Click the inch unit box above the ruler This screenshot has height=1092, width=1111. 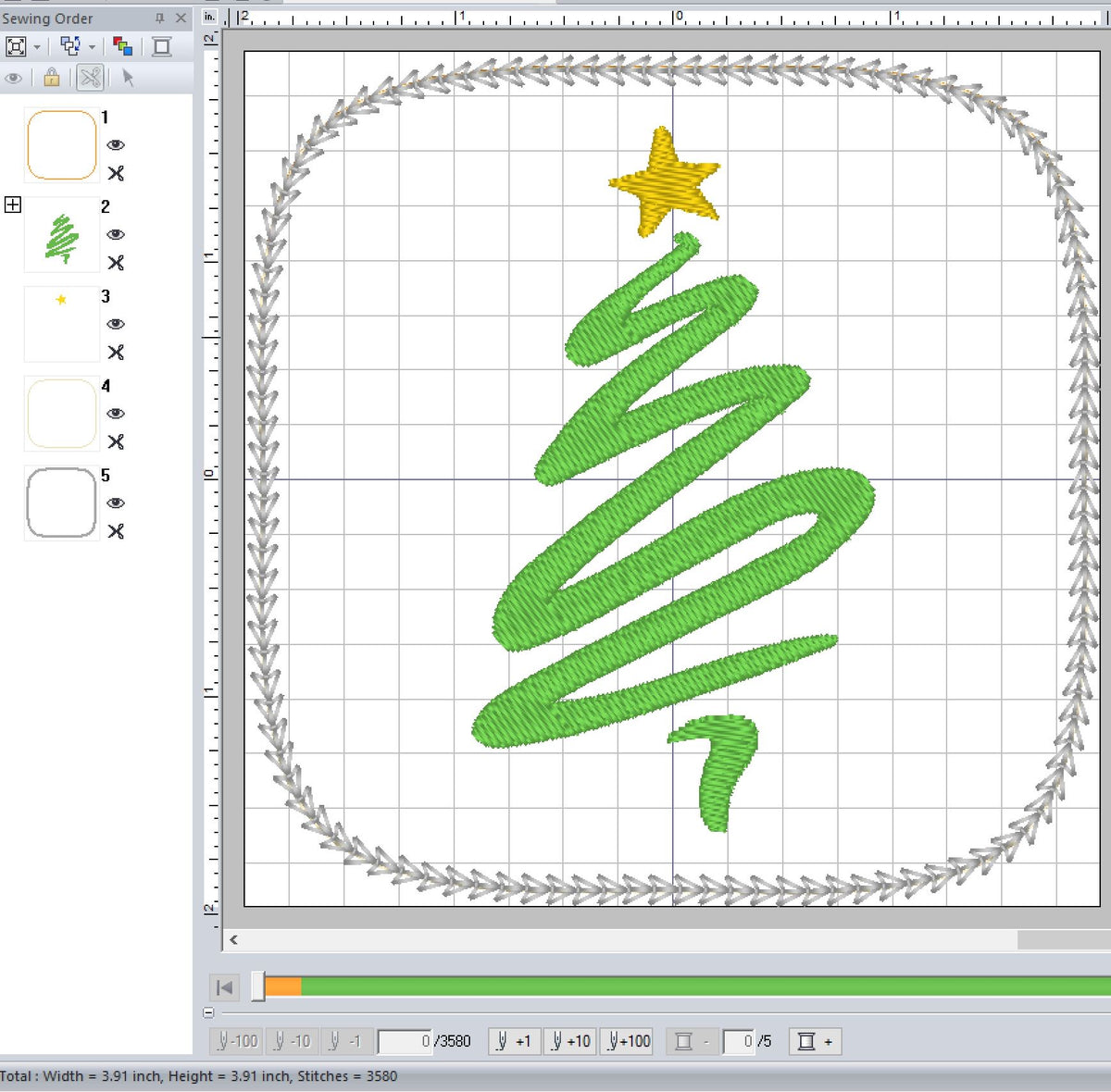(x=208, y=16)
